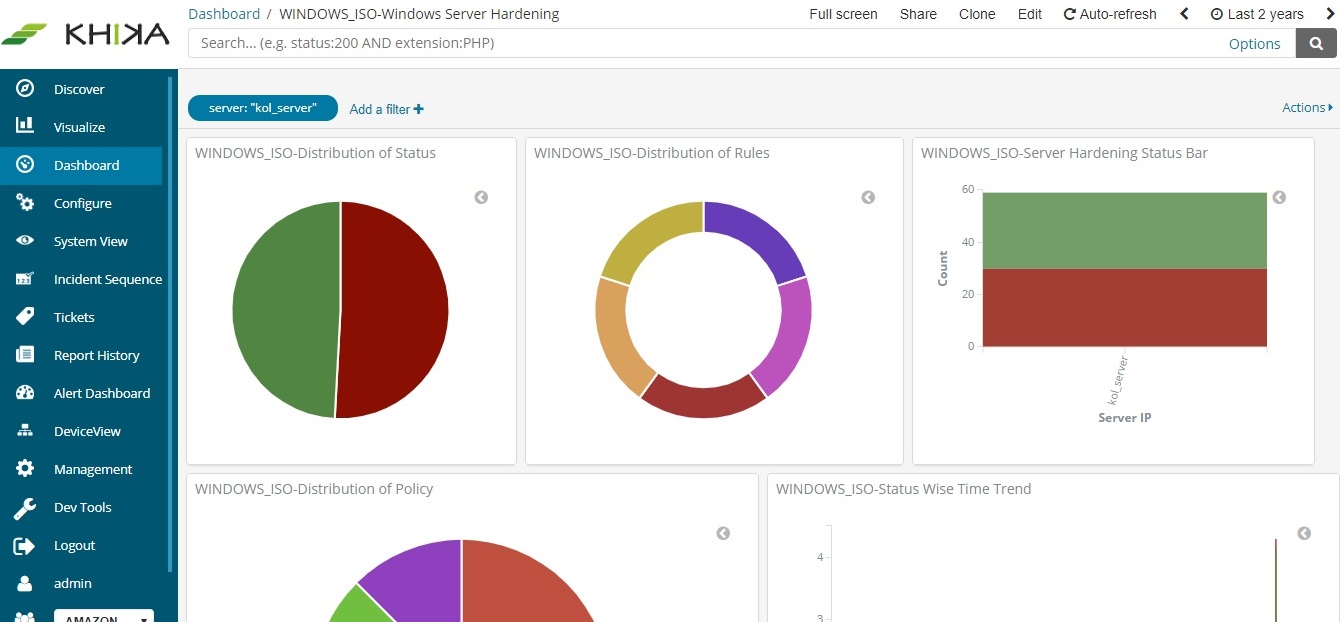Viewport: 1340px width, 622px height.
Task: Open Incident Sequence page
Action: coord(108,279)
